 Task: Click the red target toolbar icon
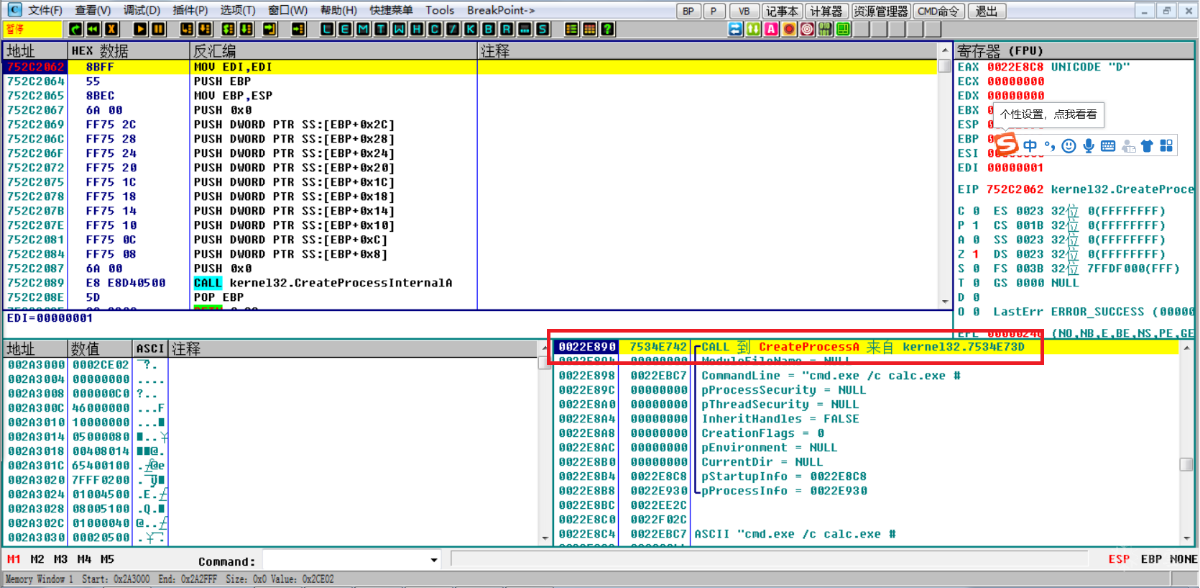(807, 29)
